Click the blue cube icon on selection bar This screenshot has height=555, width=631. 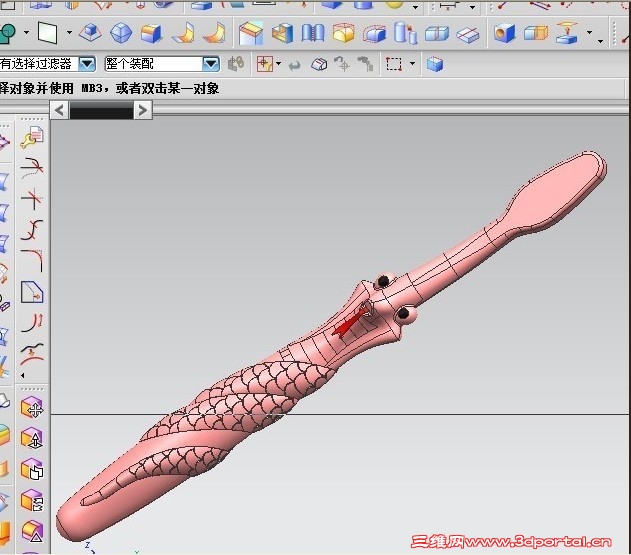tap(435, 64)
